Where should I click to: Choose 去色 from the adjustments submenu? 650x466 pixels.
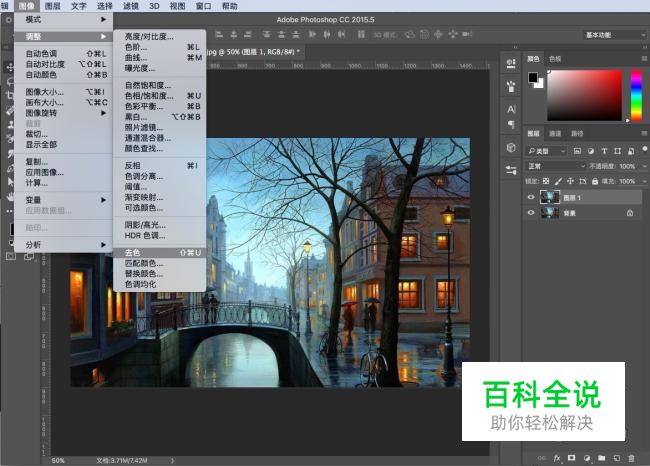pyautogui.click(x=160, y=252)
